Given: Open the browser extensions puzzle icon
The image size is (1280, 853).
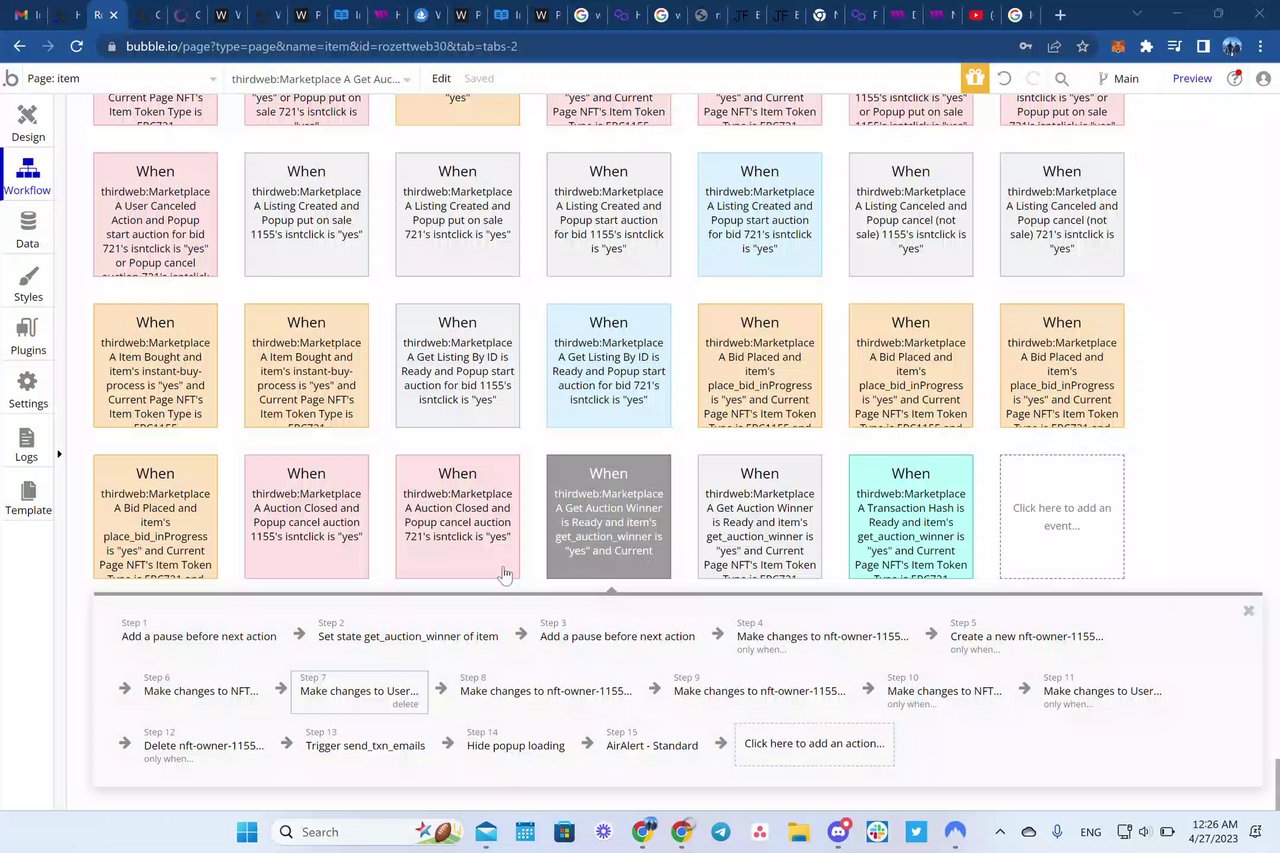Looking at the screenshot, I should point(1146,46).
